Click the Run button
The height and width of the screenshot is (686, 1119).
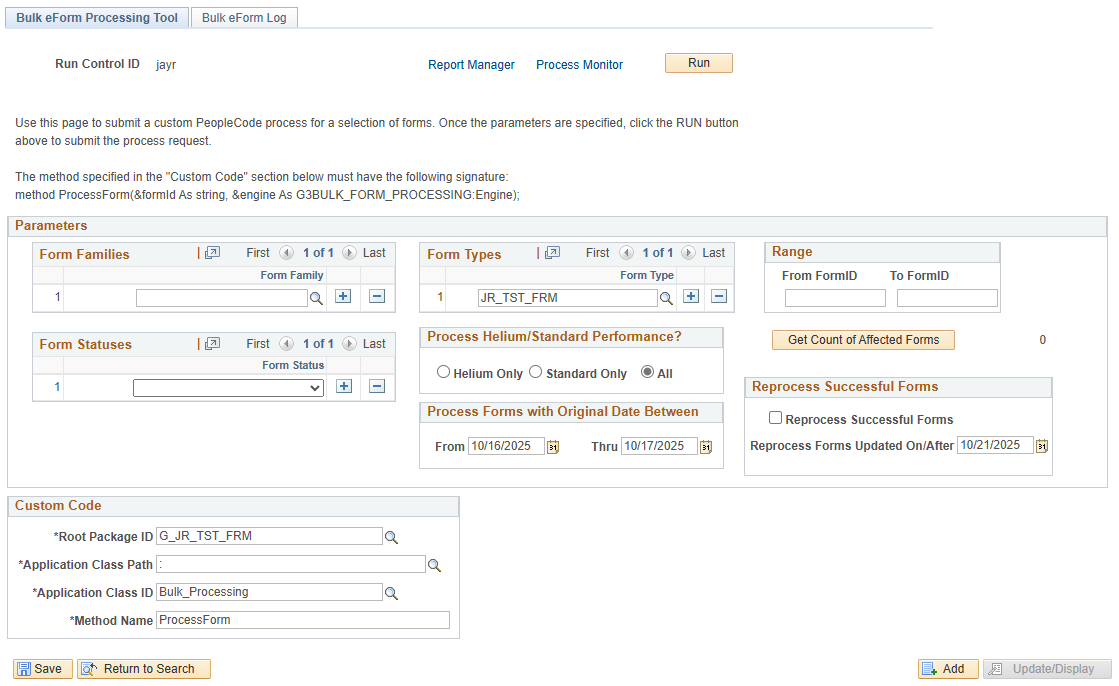tap(698, 62)
